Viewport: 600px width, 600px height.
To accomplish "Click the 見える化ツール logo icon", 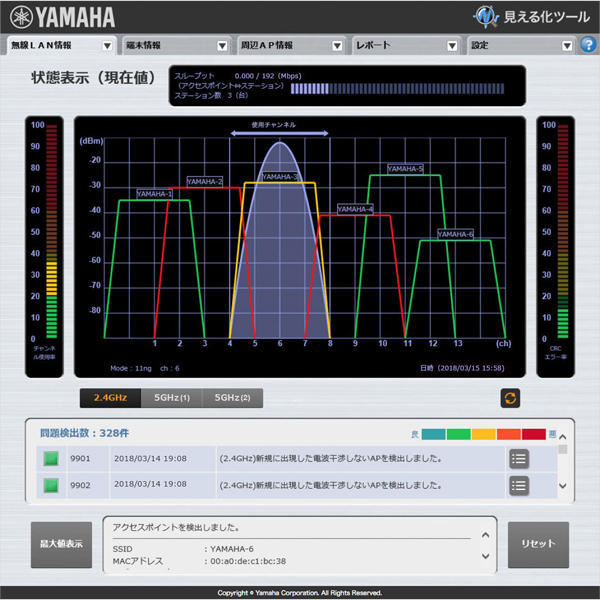I will pos(485,16).
